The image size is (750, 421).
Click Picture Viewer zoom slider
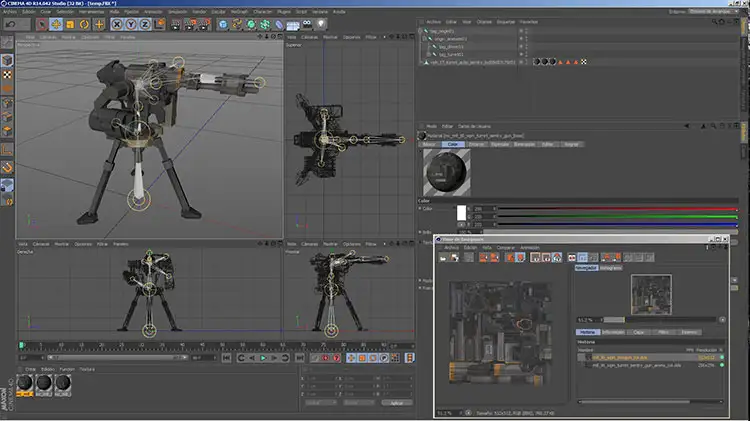(x=660, y=320)
